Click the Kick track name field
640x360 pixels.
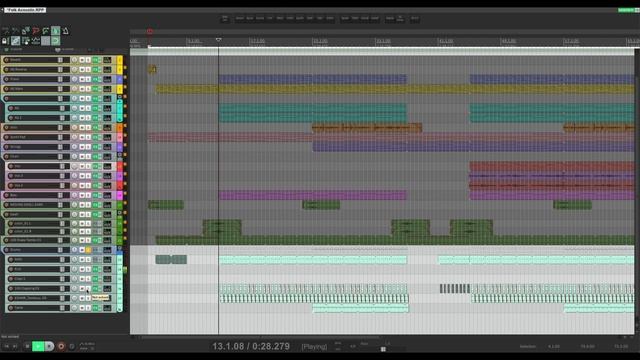[37, 269]
